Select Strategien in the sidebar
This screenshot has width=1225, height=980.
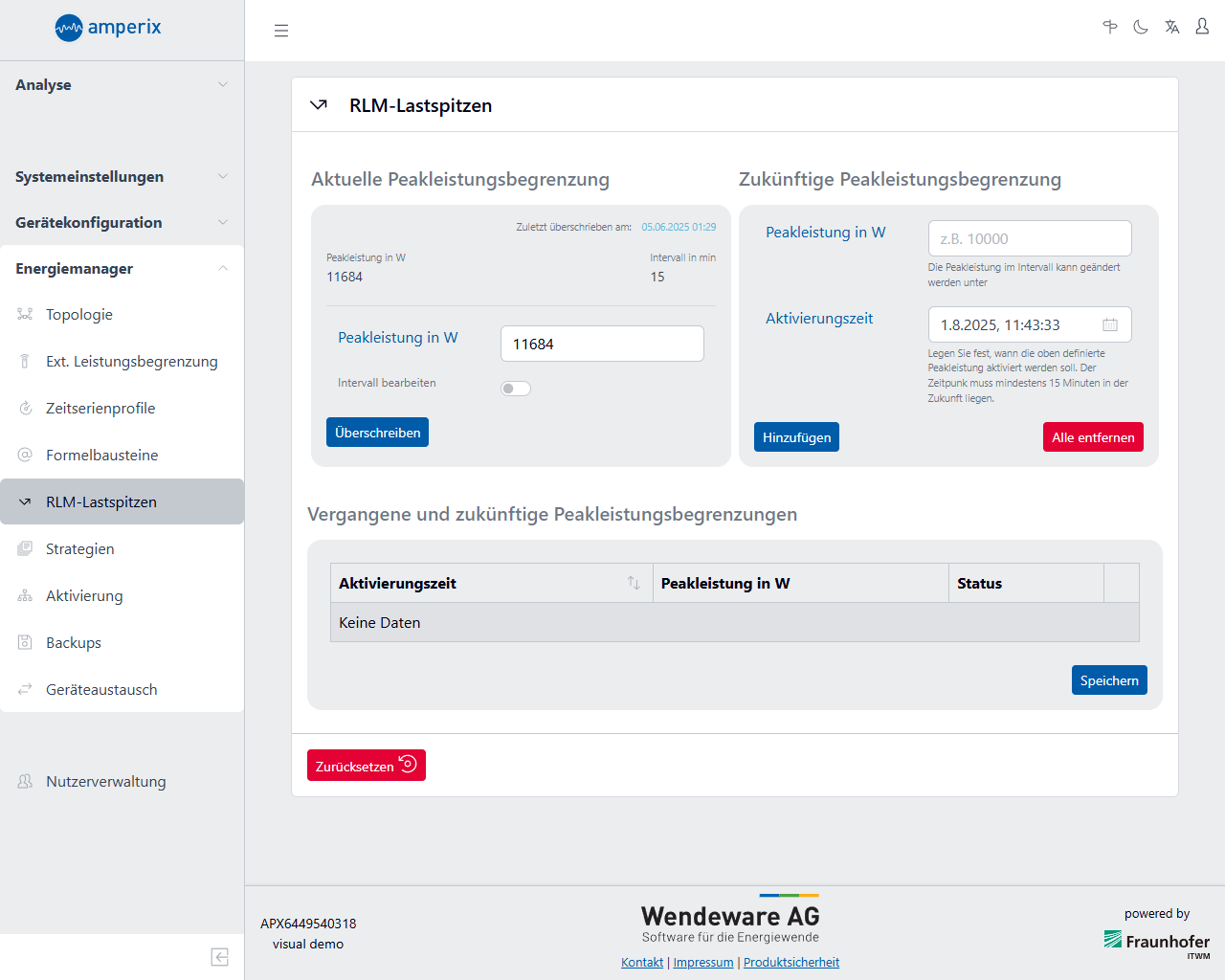pyautogui.click(x=80, y=549)
